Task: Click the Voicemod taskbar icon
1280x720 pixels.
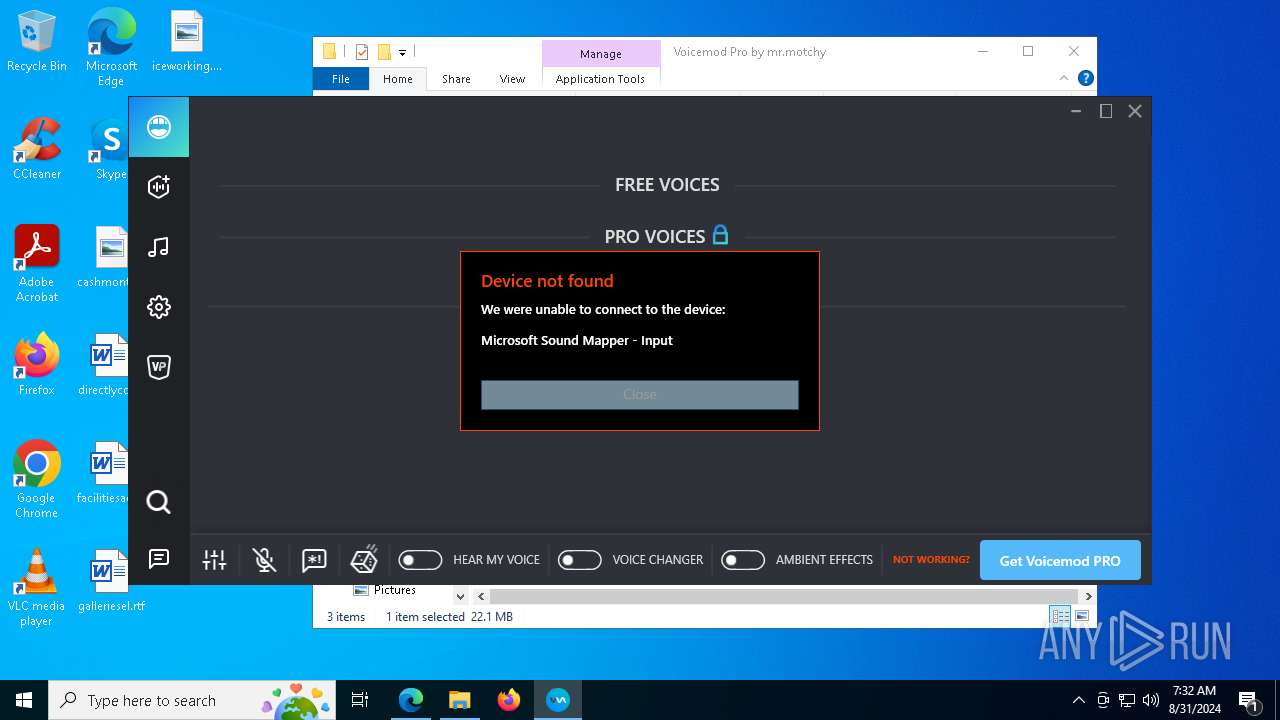Action: coord(558,700)
